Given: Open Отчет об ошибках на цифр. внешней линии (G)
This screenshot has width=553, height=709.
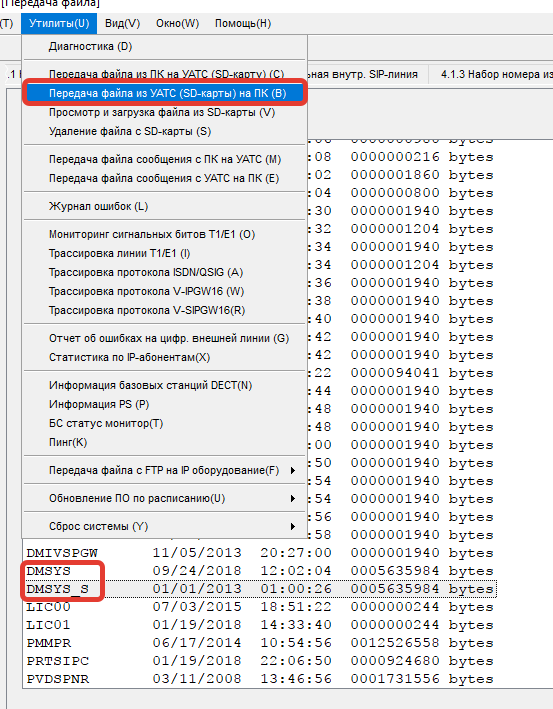Looking at the screenshot, I should click(x=165, y=339).
